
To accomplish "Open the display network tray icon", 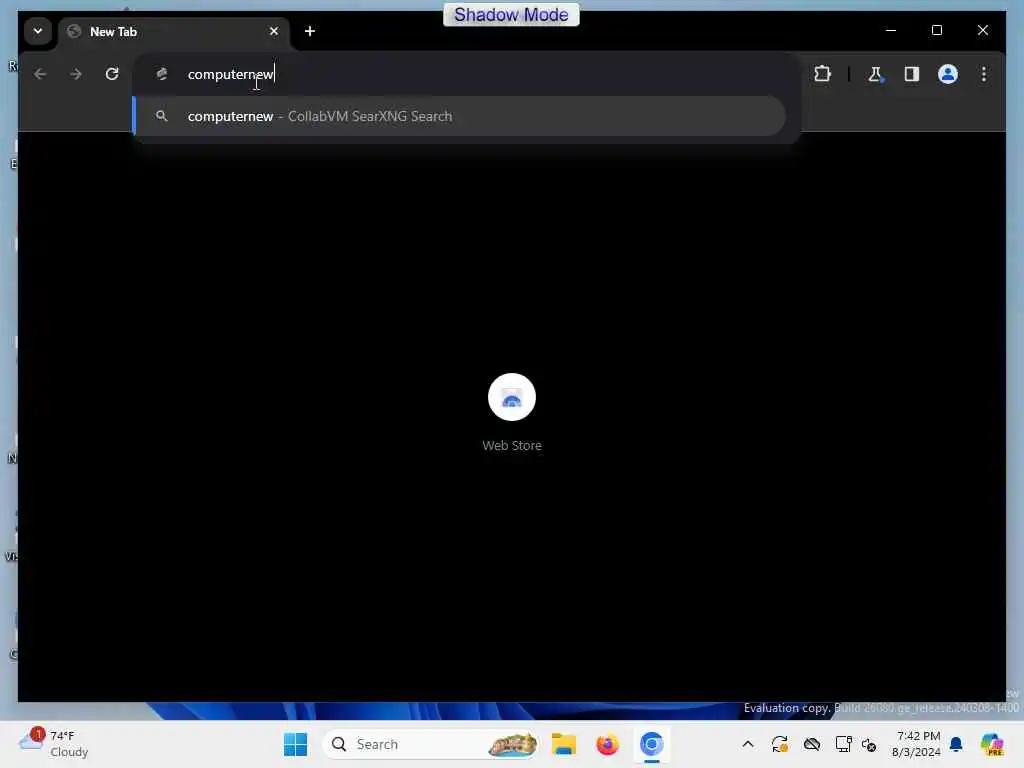I will tap(843, 744).
